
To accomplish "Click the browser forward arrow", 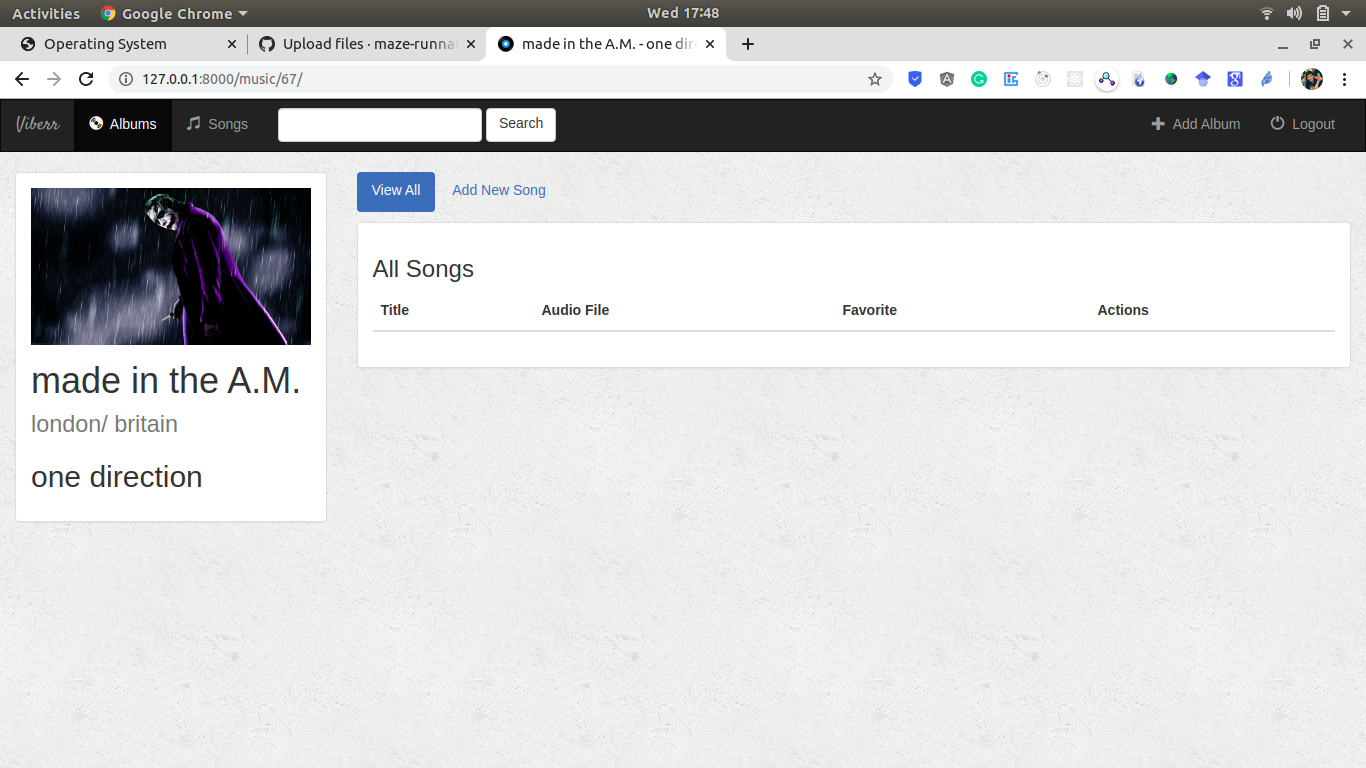I will pyautogui.click(x=54, y=79).
